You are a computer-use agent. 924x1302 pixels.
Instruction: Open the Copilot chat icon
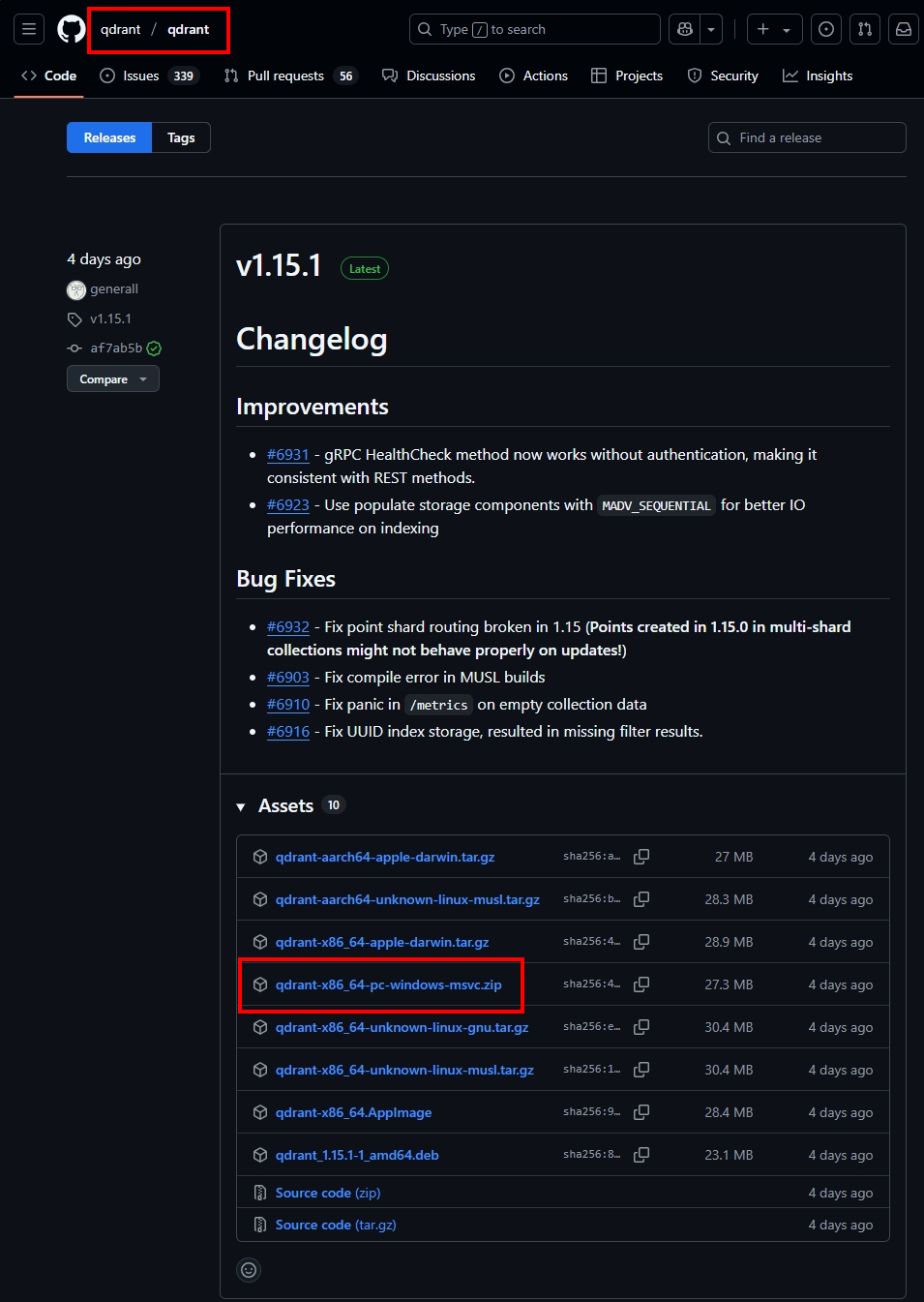pyautogui.click(x=685, y=29)
